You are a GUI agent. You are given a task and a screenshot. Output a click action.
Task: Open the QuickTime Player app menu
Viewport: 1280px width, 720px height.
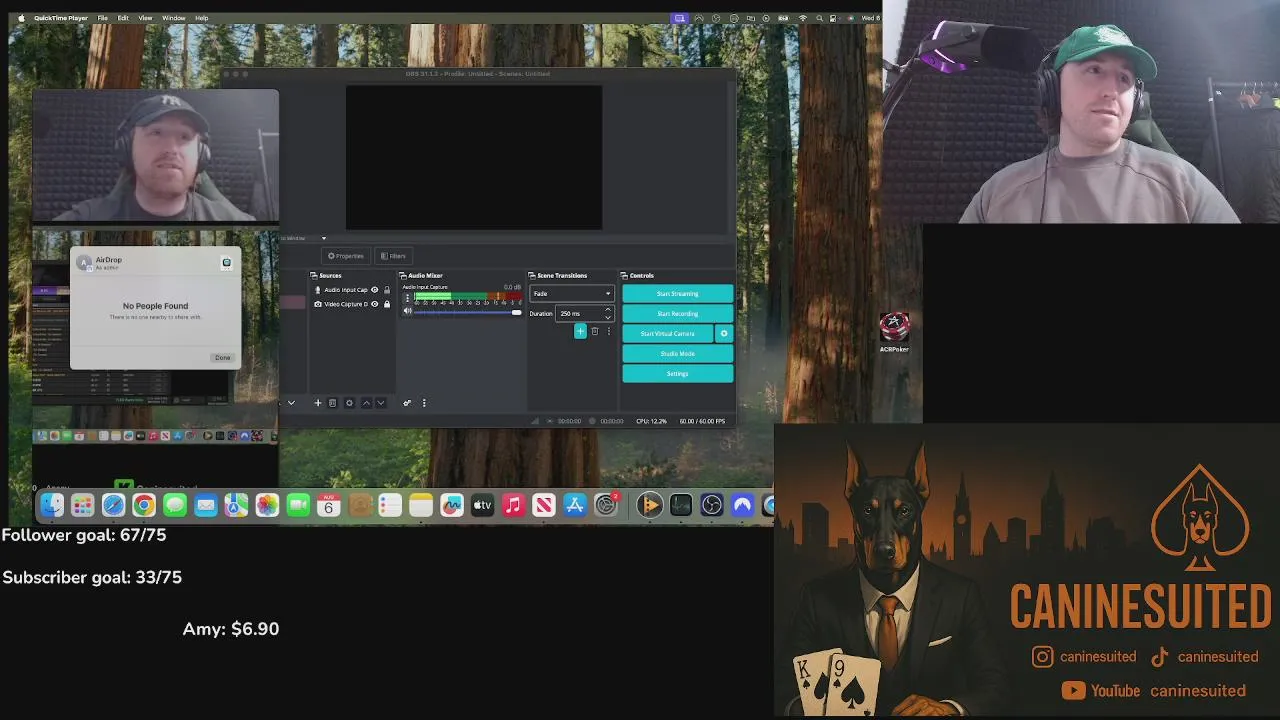[x=60, y=18]
